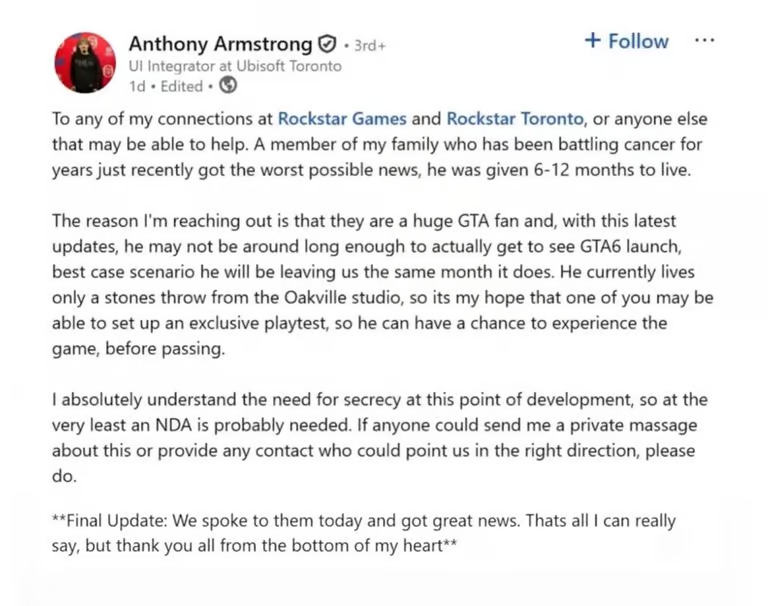This screenshot has width=768, height=606.
Task: Open the Rockstar Games company link
Action: coord(341,118)
